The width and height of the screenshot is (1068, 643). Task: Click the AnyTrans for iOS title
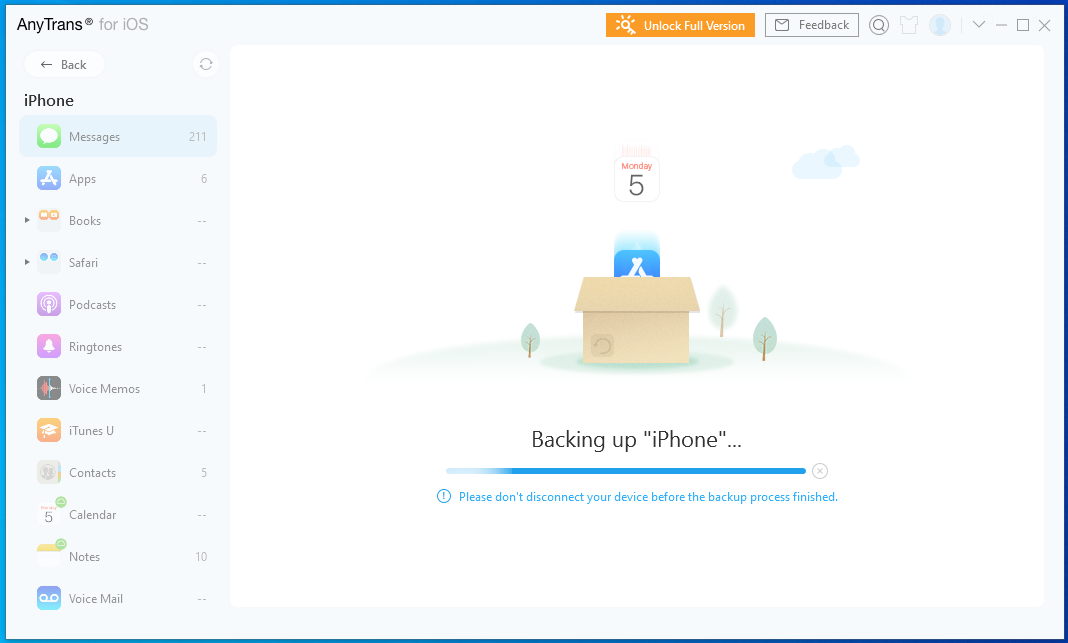pos(82,25)
